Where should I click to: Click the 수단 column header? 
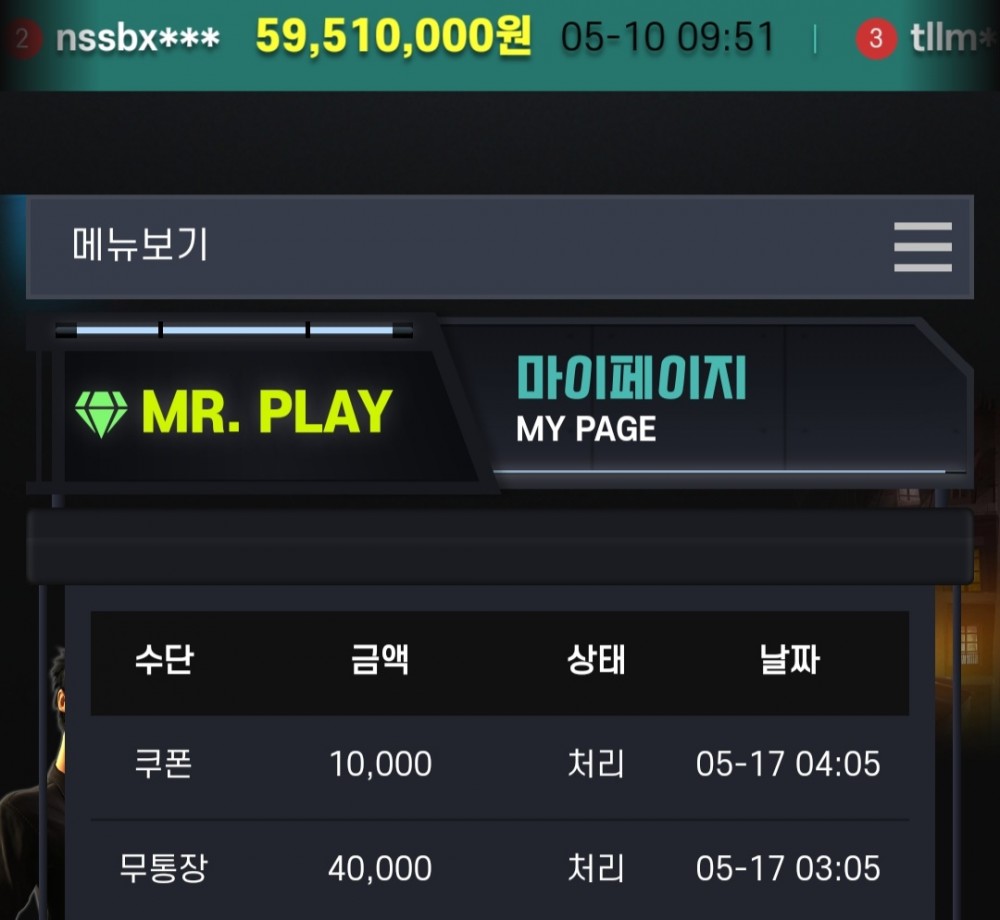(x=164, y=659)
